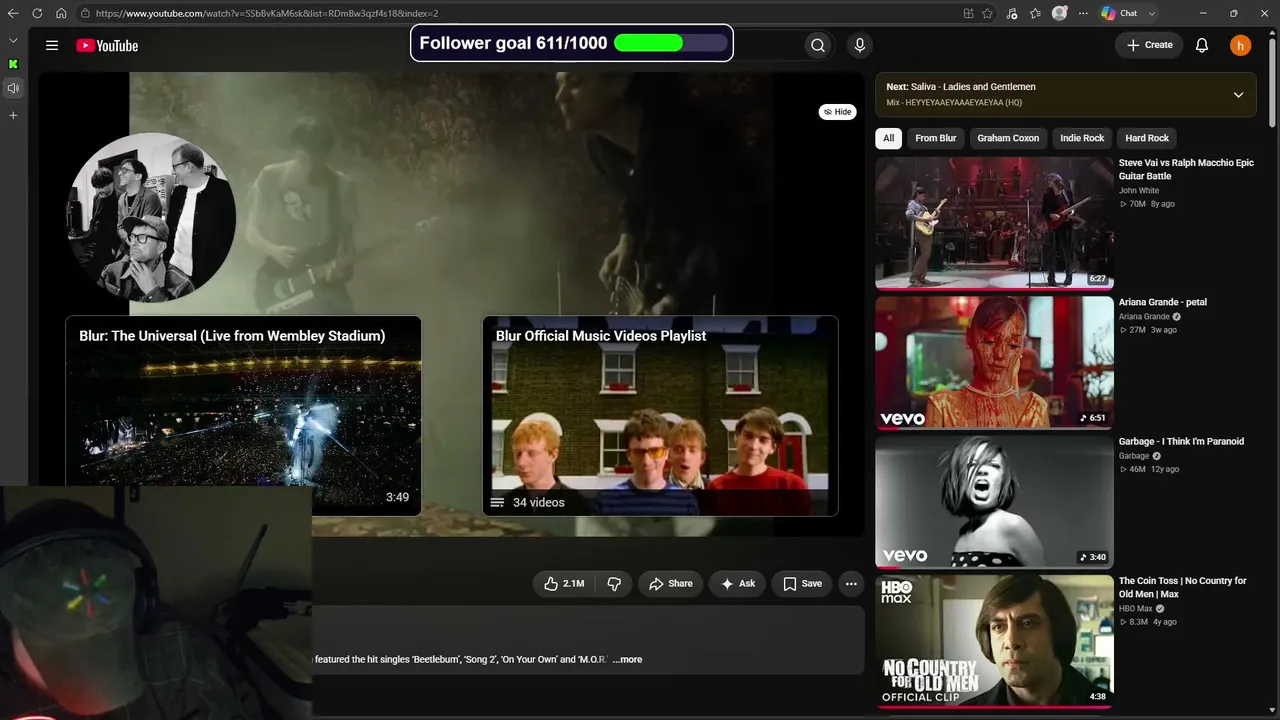Save the video to a playlist
Image resolution: width=1280 pixels, height=720 pixels.
pos(802,584)
